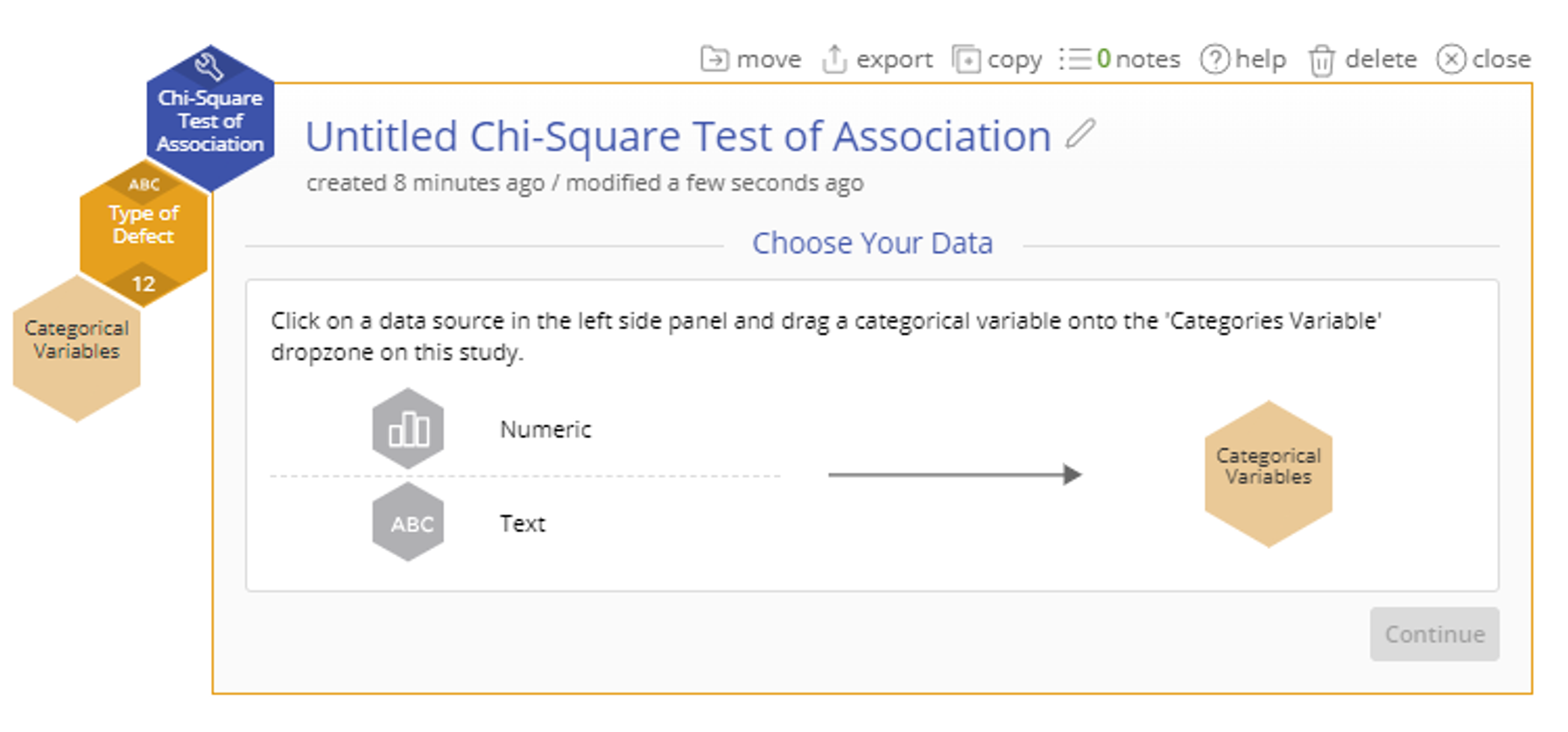
Task: Click the study title text
Action: point(678,137)
